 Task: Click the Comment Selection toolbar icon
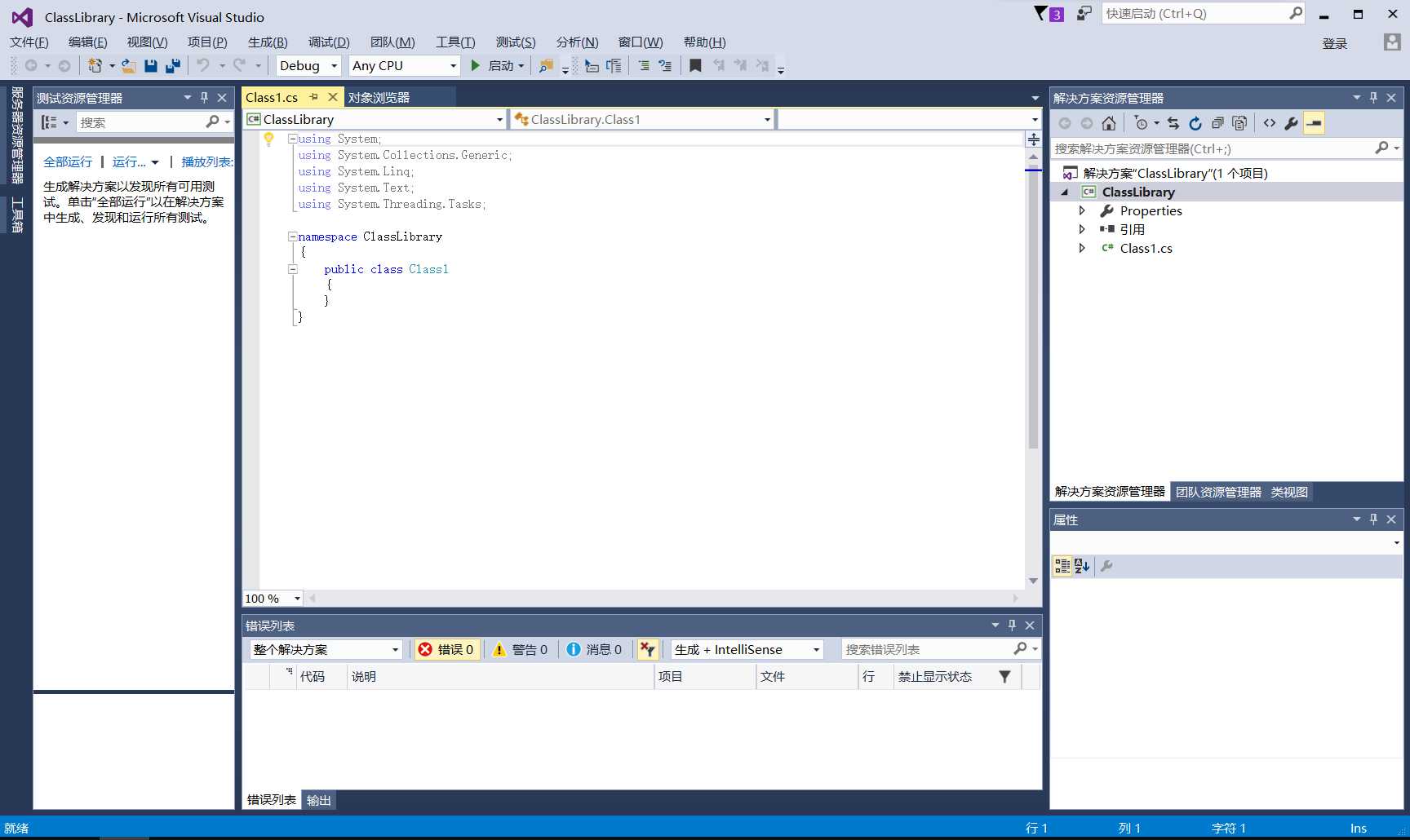(x=643, y=65)
